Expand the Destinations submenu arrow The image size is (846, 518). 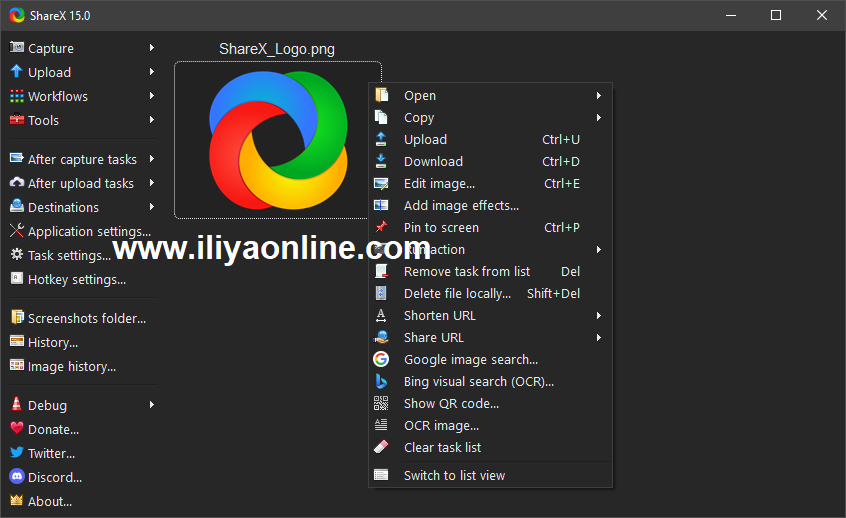[x=152, y=207]
